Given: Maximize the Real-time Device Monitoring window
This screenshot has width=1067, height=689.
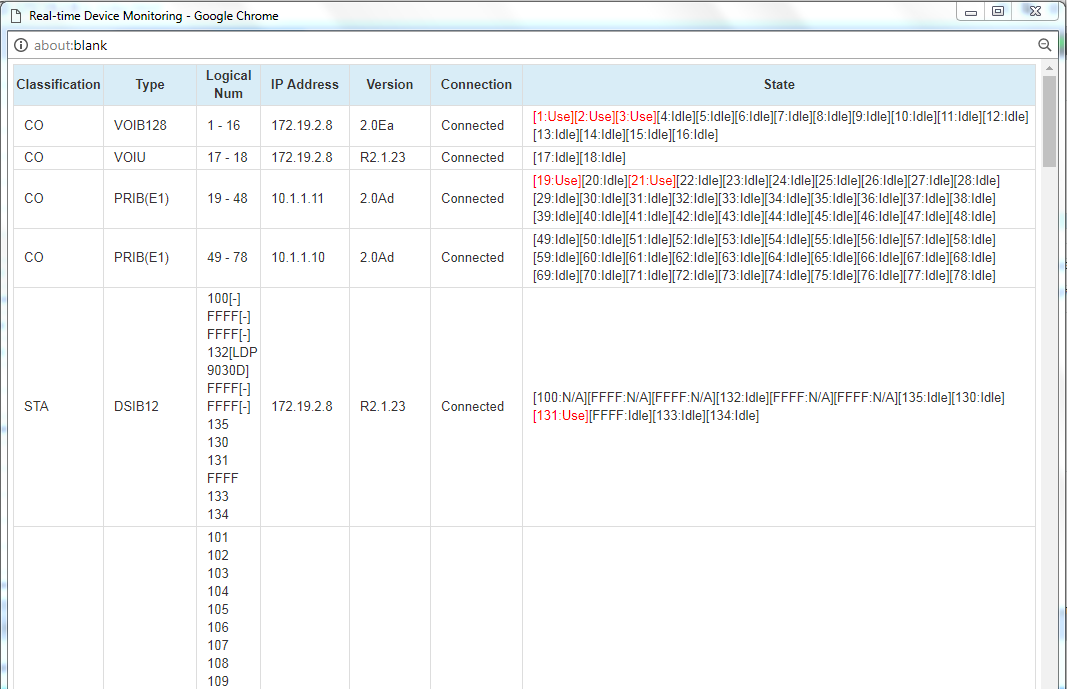Looking at the screenshot, I should point(997,11).
